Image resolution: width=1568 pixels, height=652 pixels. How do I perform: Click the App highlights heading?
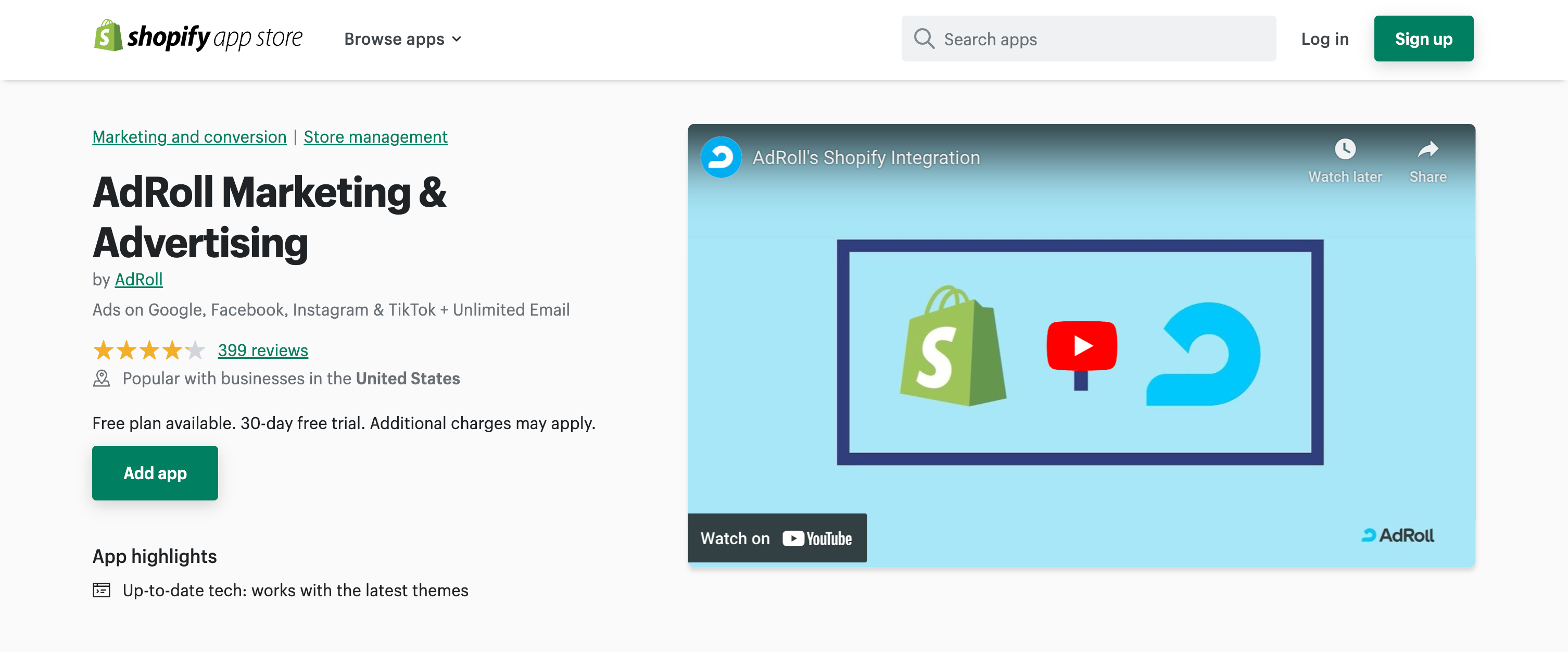pyautogui.click(x=155, y=556)
